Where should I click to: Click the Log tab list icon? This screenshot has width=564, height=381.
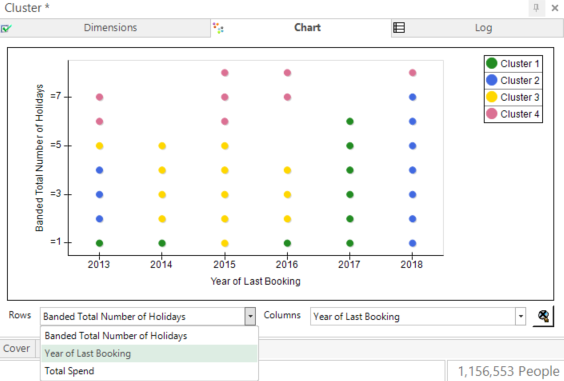(x=399, y=28)
